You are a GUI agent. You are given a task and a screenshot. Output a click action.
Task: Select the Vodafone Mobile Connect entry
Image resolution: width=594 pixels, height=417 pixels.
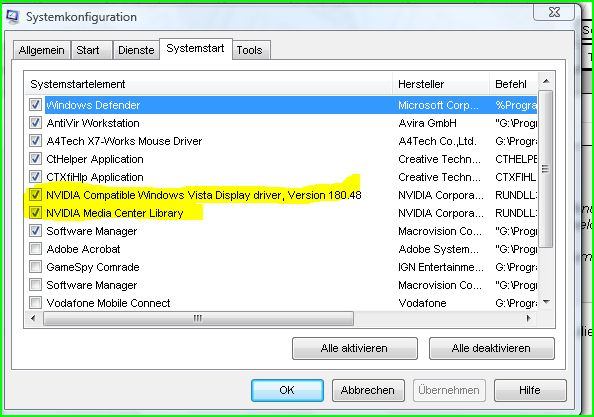tap(108, 303)
